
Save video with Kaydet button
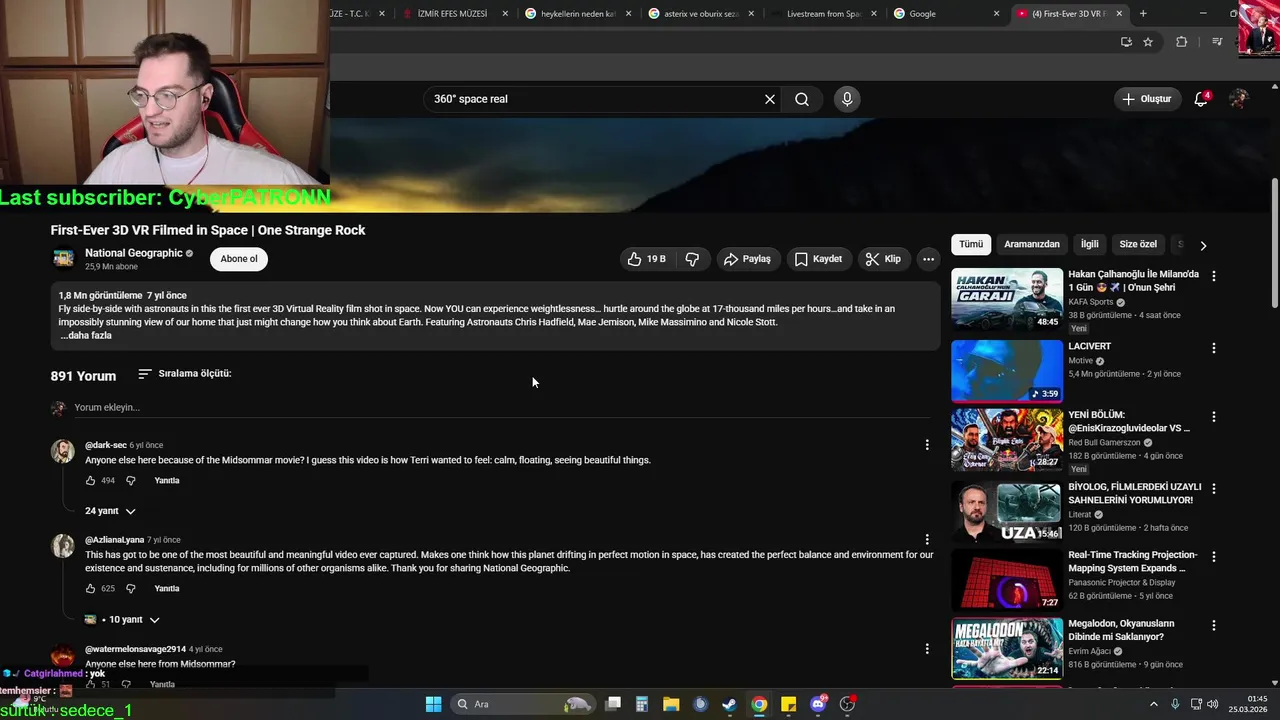(x=818, y=259)
